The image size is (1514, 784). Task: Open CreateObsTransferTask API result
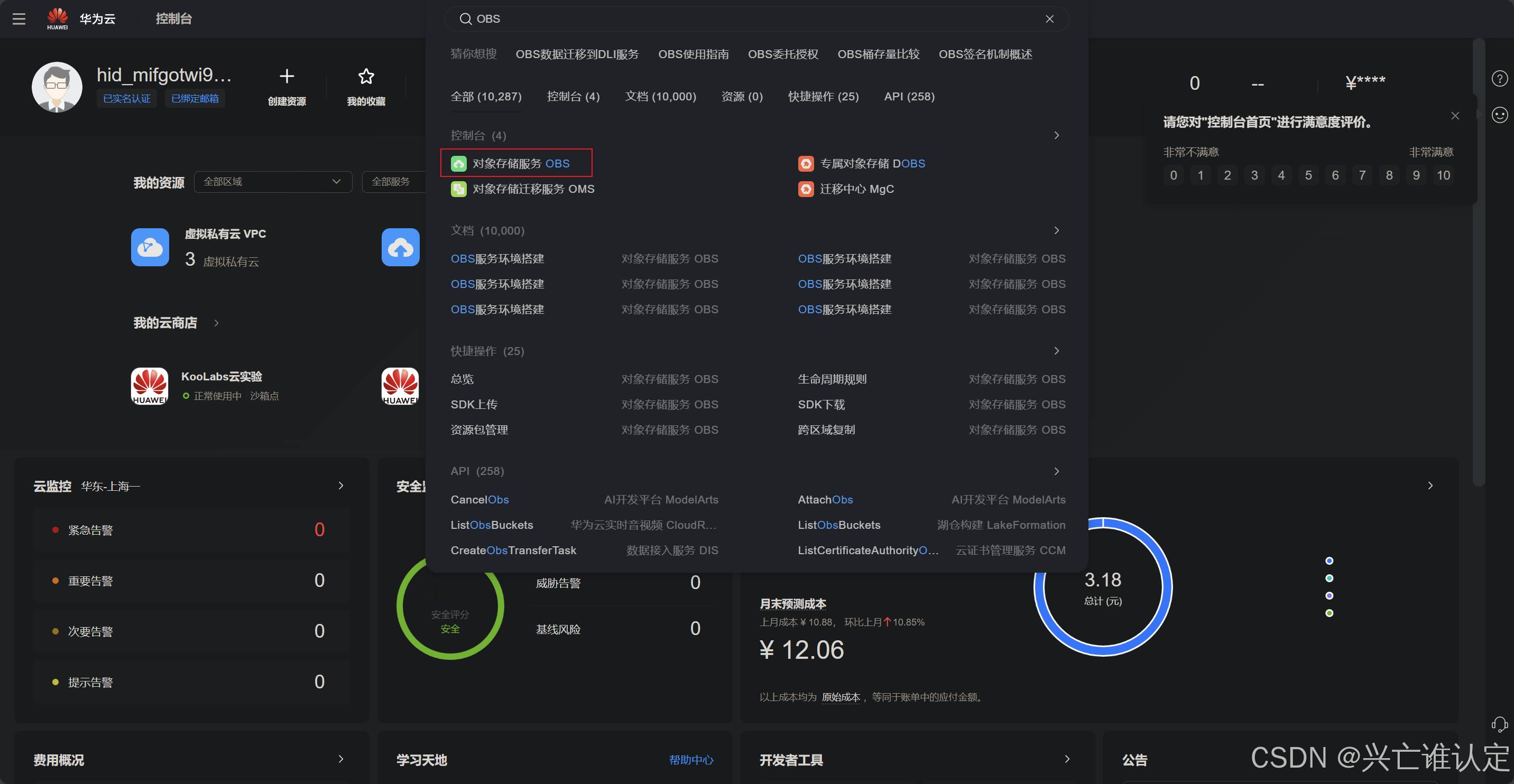(x=513, y=550)
